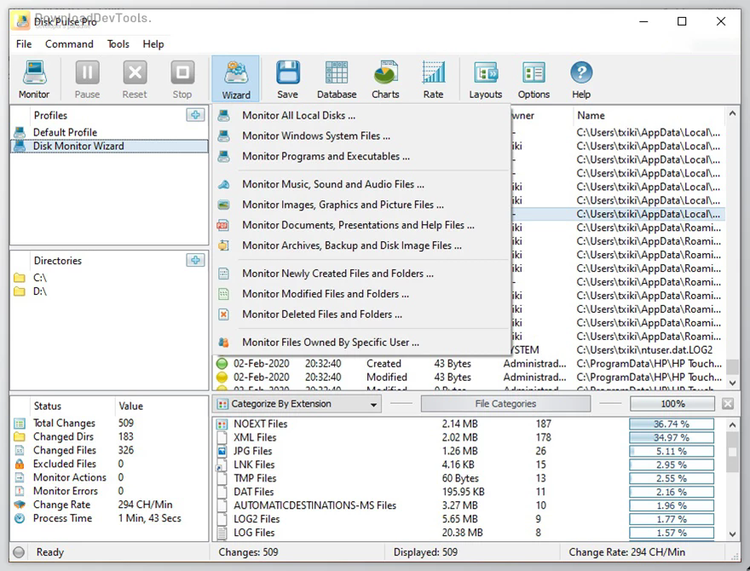Click the Name column header
Viewport: 750px width, 571px height.
[650, 115]
